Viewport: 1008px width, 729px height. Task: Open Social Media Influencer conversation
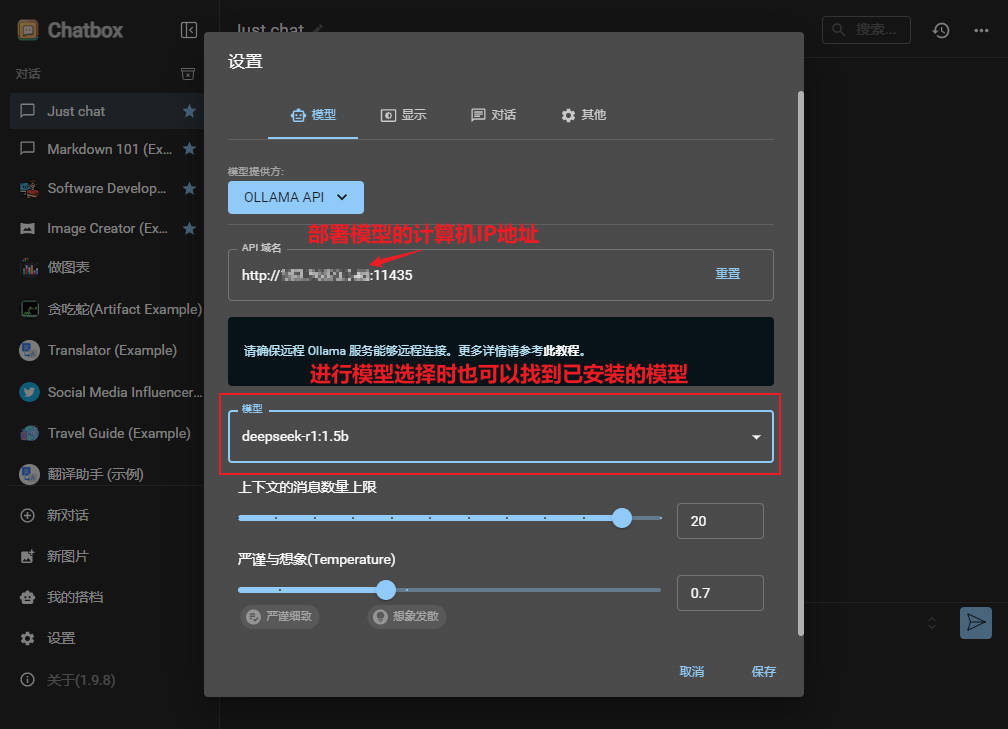coord(107,392)
